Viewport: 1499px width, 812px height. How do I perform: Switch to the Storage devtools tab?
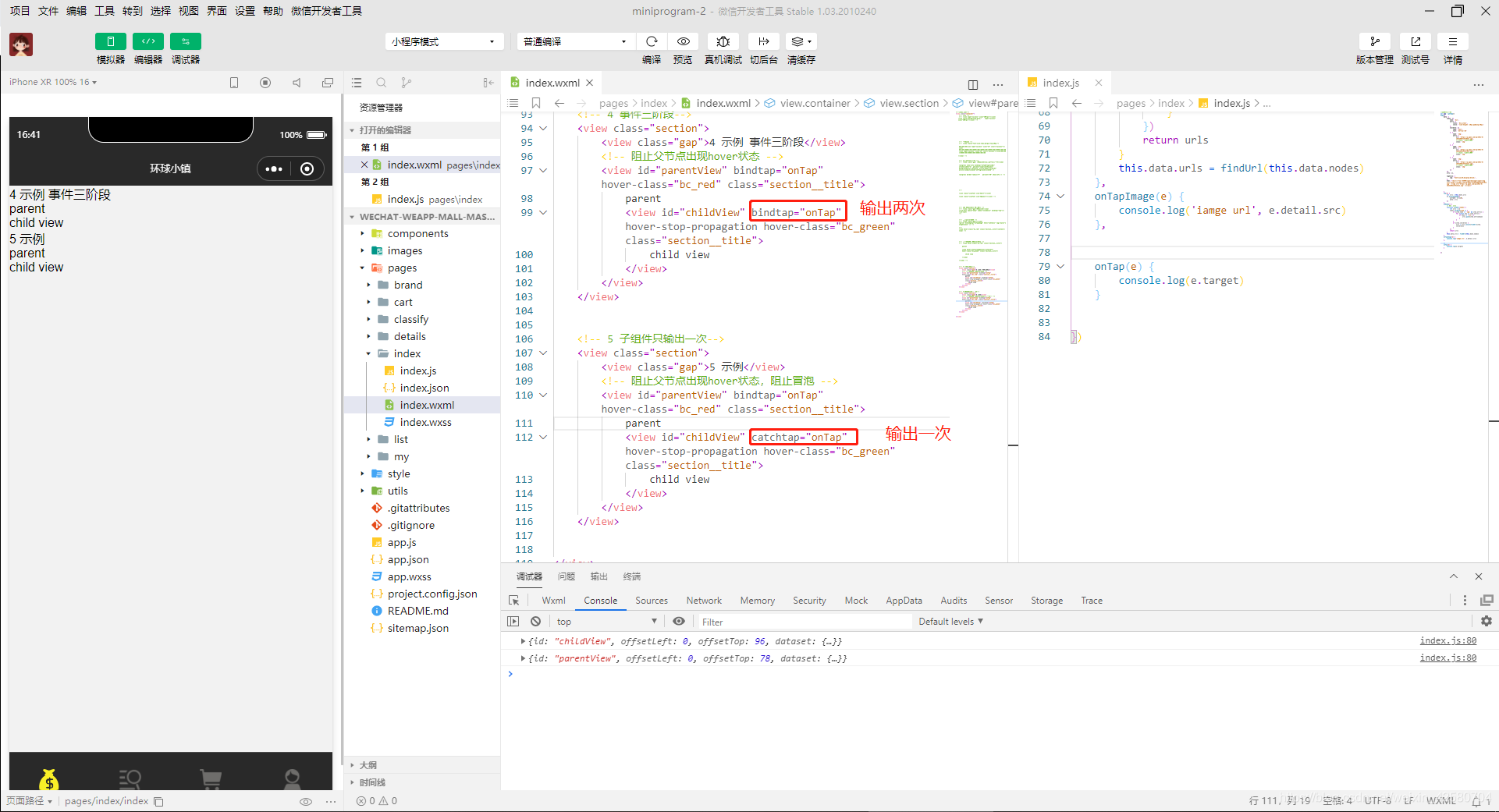coord(1046,601)
